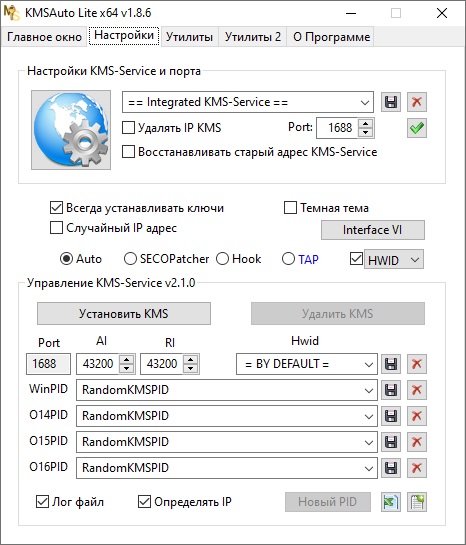466x545 pixels.
Task: Click the notepad icon beside Новый PID
Action: point(417,502)
